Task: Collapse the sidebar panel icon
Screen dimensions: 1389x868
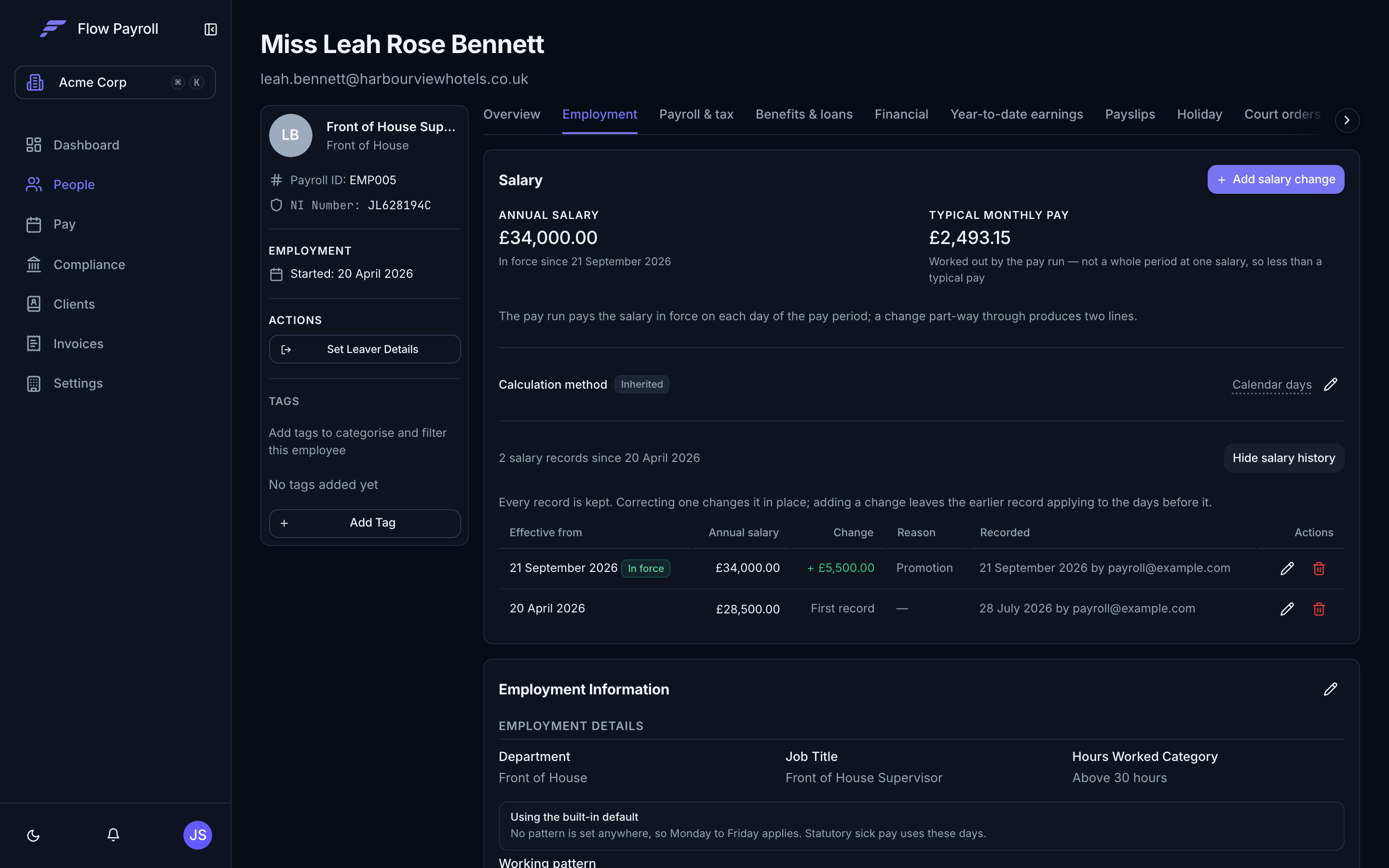Action: (211, 29)
